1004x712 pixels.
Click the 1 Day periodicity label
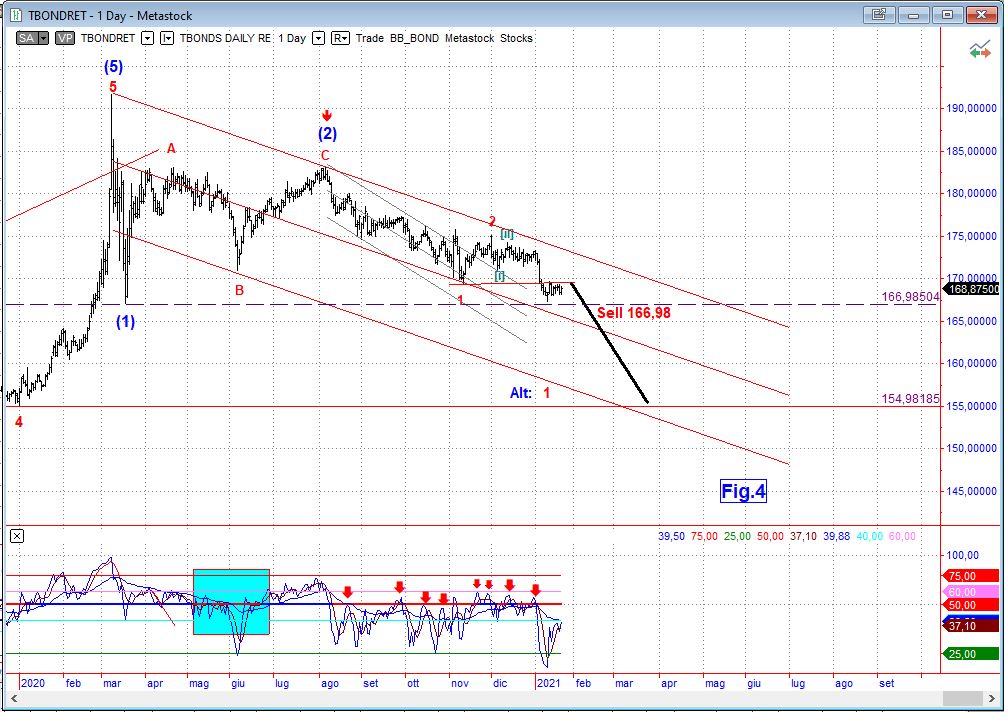click(292, 38)
